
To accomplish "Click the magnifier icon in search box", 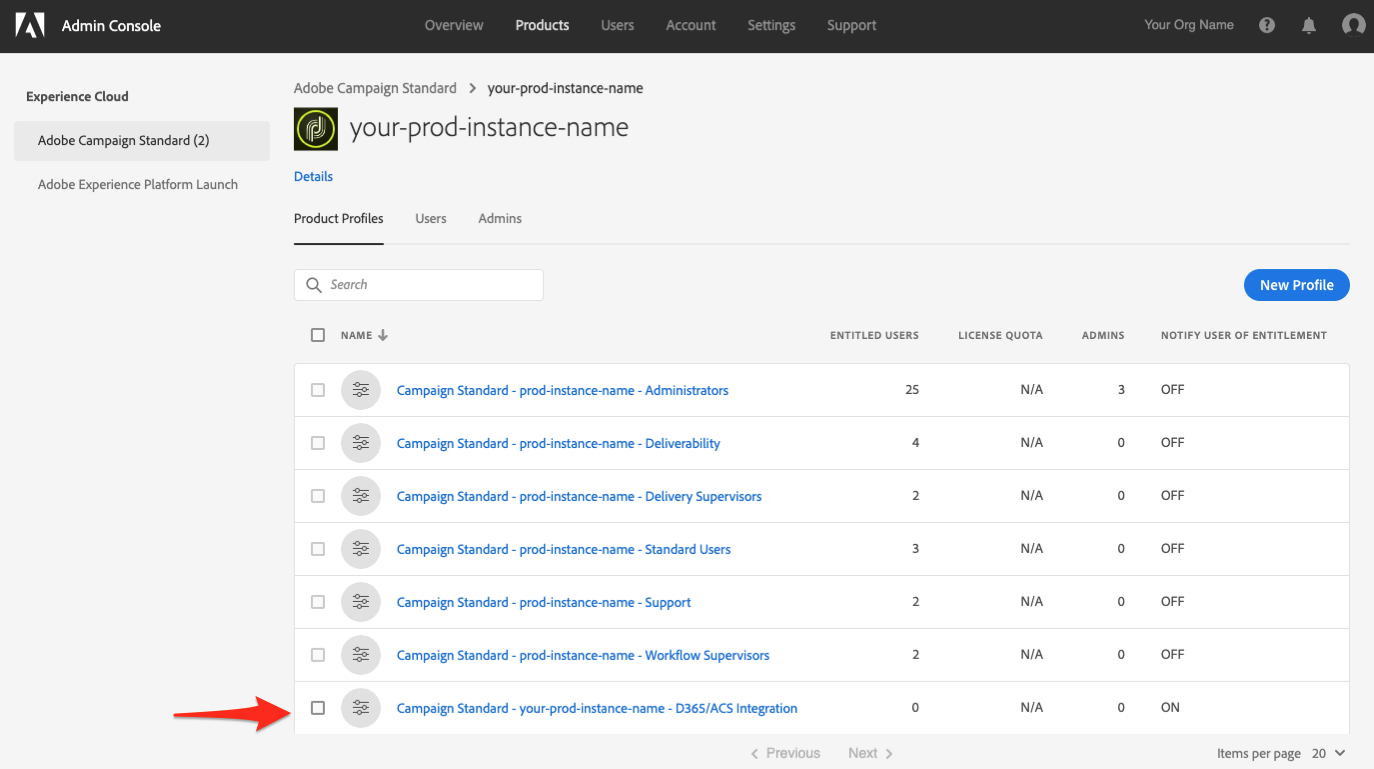I will [x=314, y=285].
